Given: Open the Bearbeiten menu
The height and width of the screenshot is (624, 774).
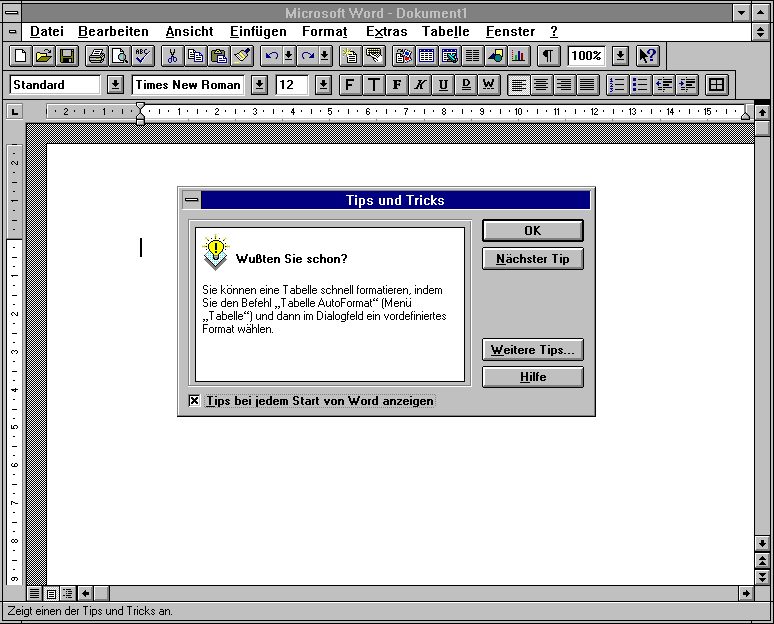Looking at the screenshot, I should [x=113, y=32].
